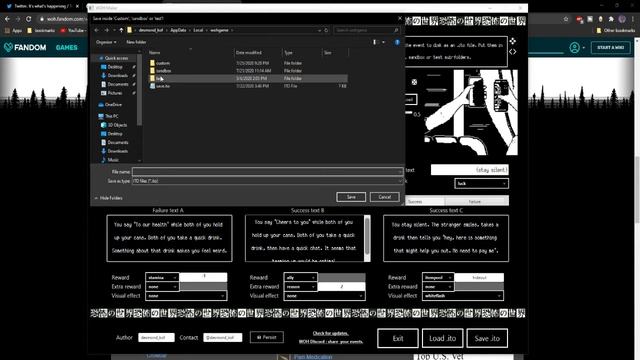Switch to the Failure tab
The image size is (640, 360).
(476, 201)
